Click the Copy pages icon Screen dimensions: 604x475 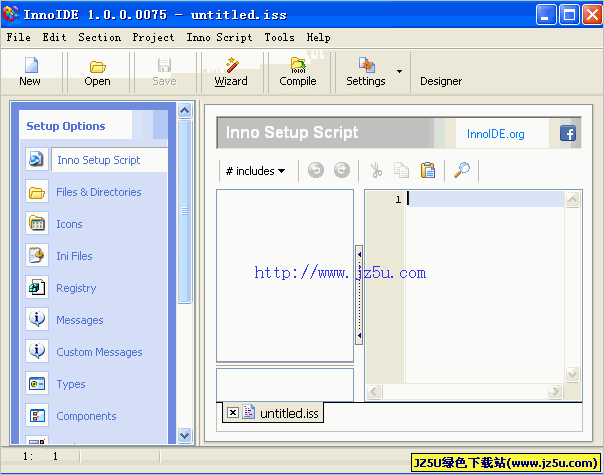(401, 170)
